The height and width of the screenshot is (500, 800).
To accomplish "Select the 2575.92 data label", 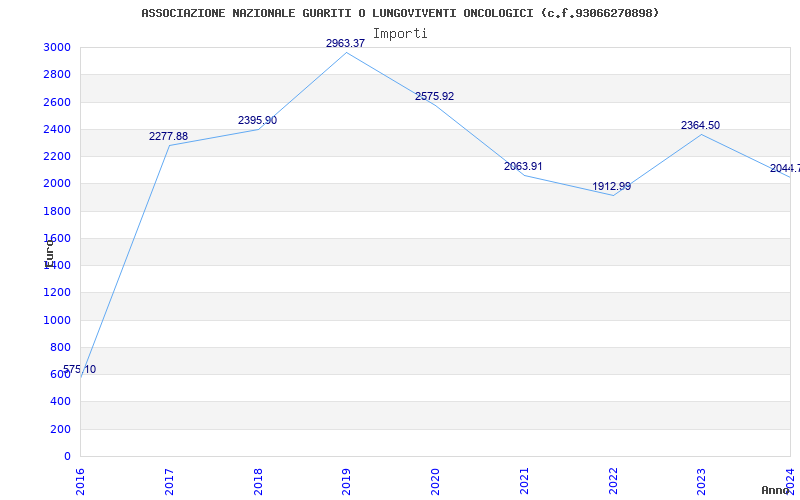I will click(434, 97).
